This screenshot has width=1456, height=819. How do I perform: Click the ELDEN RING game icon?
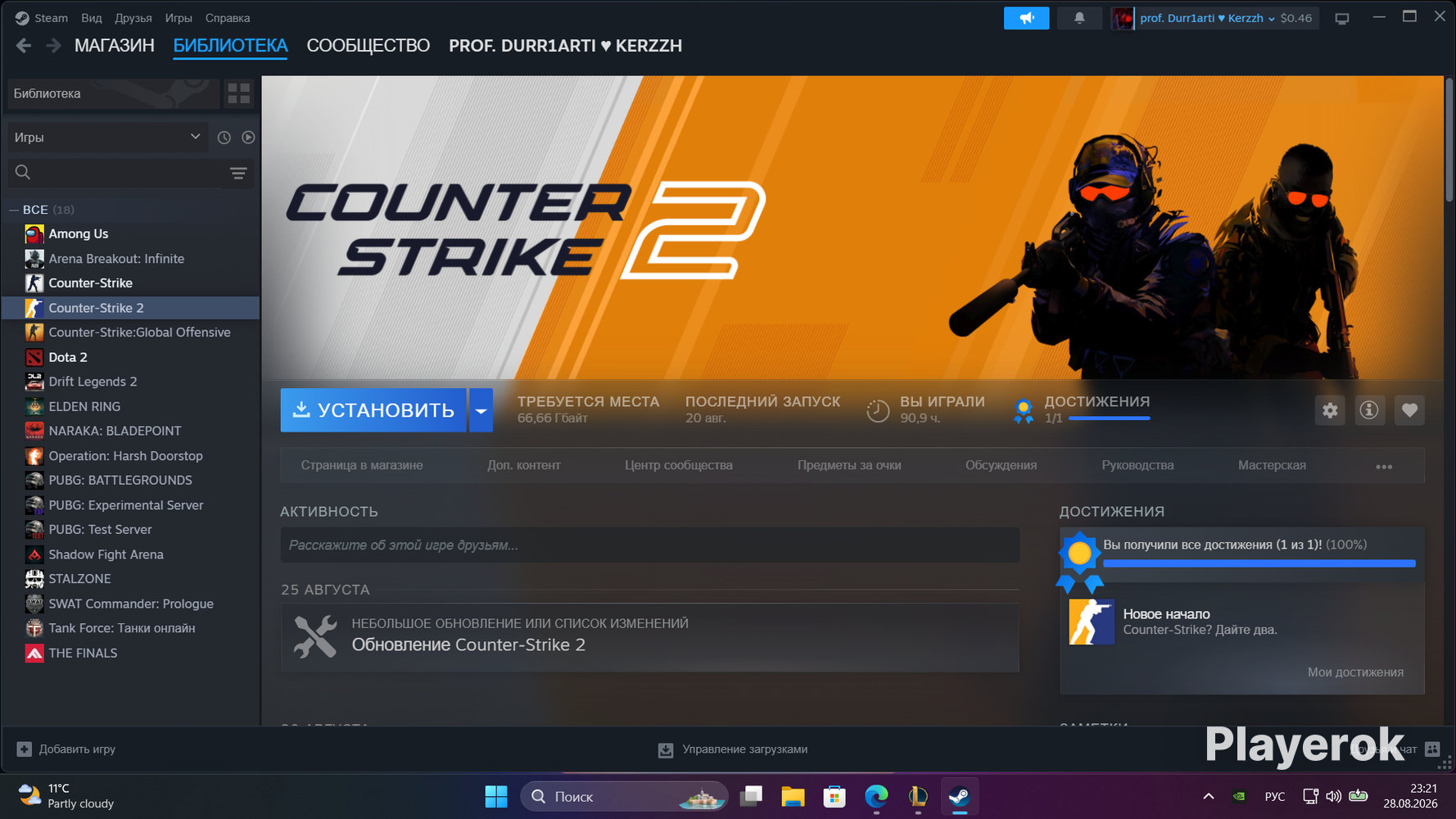tap(34, 406)
